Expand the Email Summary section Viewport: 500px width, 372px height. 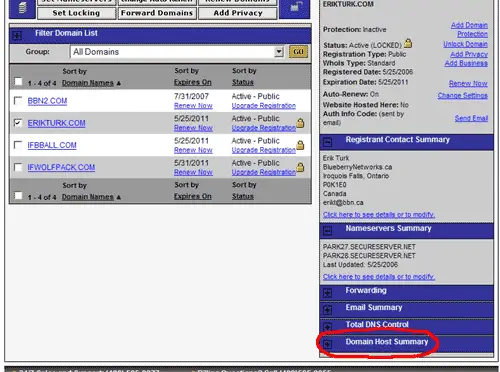[328, 310]
